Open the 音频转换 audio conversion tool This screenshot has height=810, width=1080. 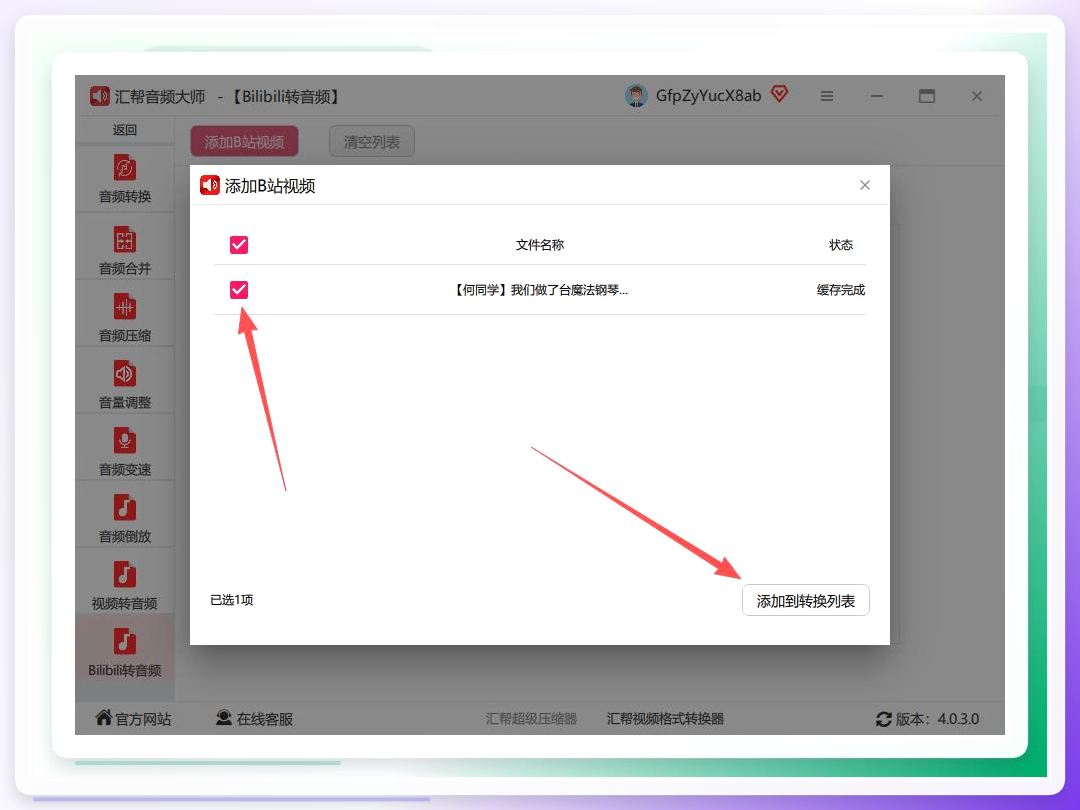coord(125,179)
